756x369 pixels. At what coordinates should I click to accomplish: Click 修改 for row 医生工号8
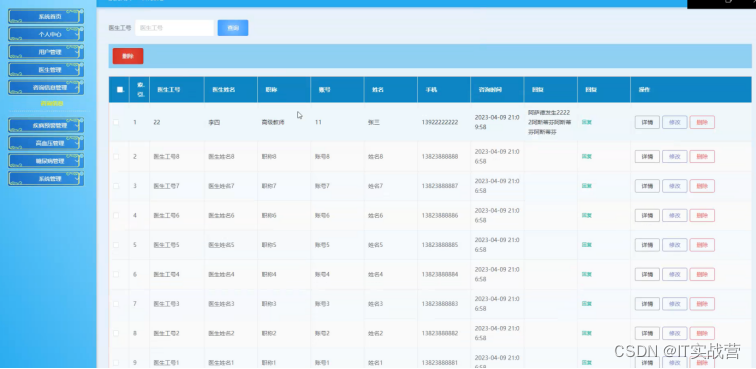(675, 156)
